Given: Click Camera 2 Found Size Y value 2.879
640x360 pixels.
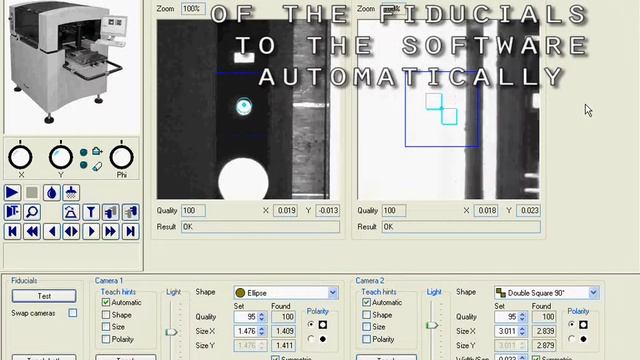Looking at the screenshot, I should 544,345.
